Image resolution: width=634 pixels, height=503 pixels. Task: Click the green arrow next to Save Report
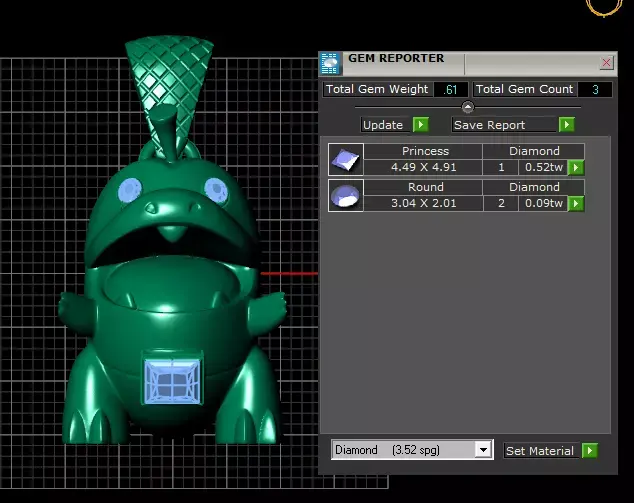[x=566, y=125]
